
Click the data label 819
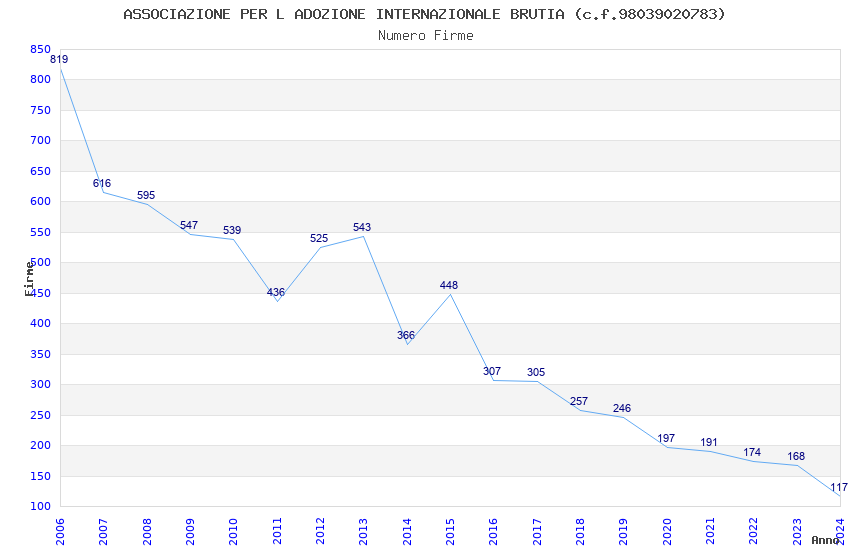coord(59,60)
